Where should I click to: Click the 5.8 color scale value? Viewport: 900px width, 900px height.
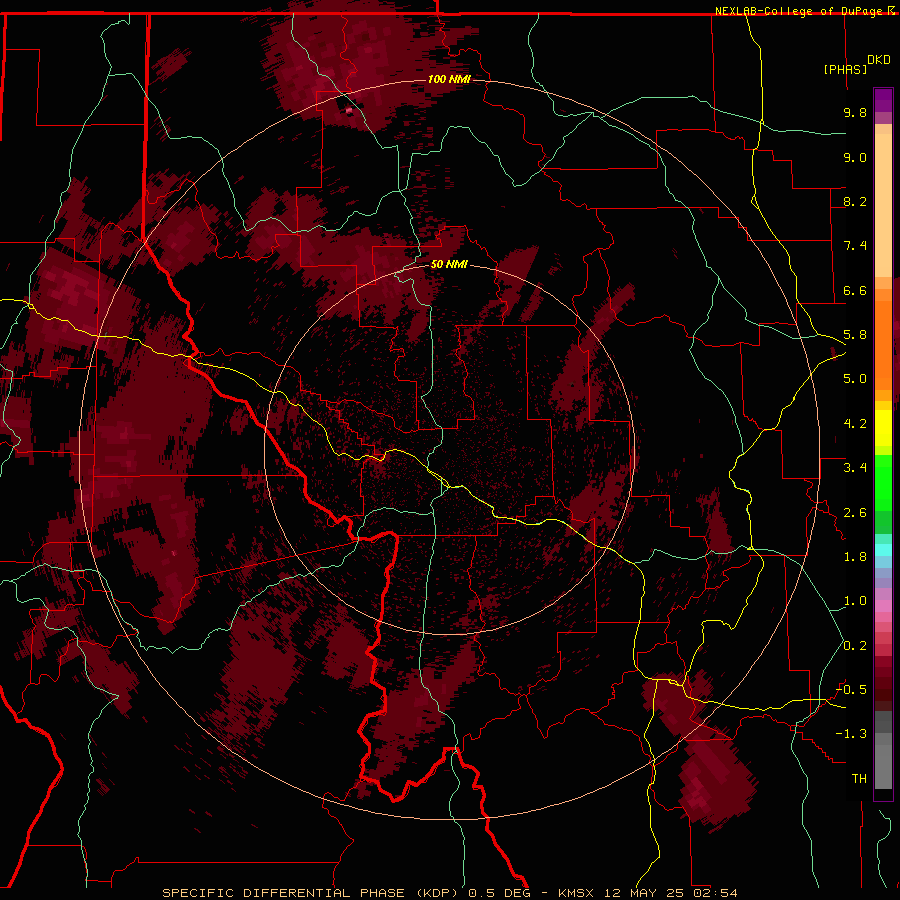855,335
